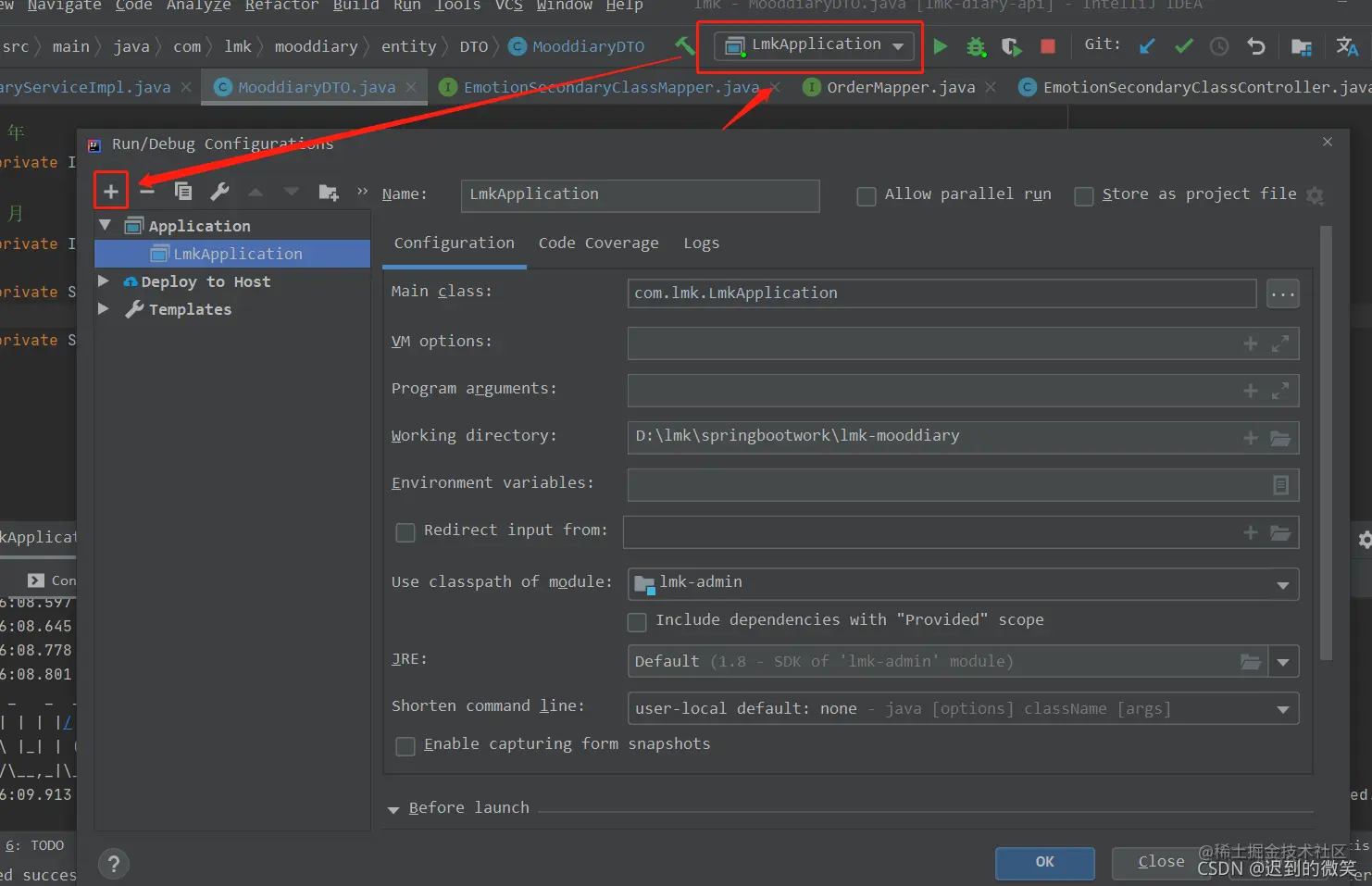Screen dimensions: 1372x886
Task: Add a new run configuration with the plus icon
Action: (x=111, y=192)
